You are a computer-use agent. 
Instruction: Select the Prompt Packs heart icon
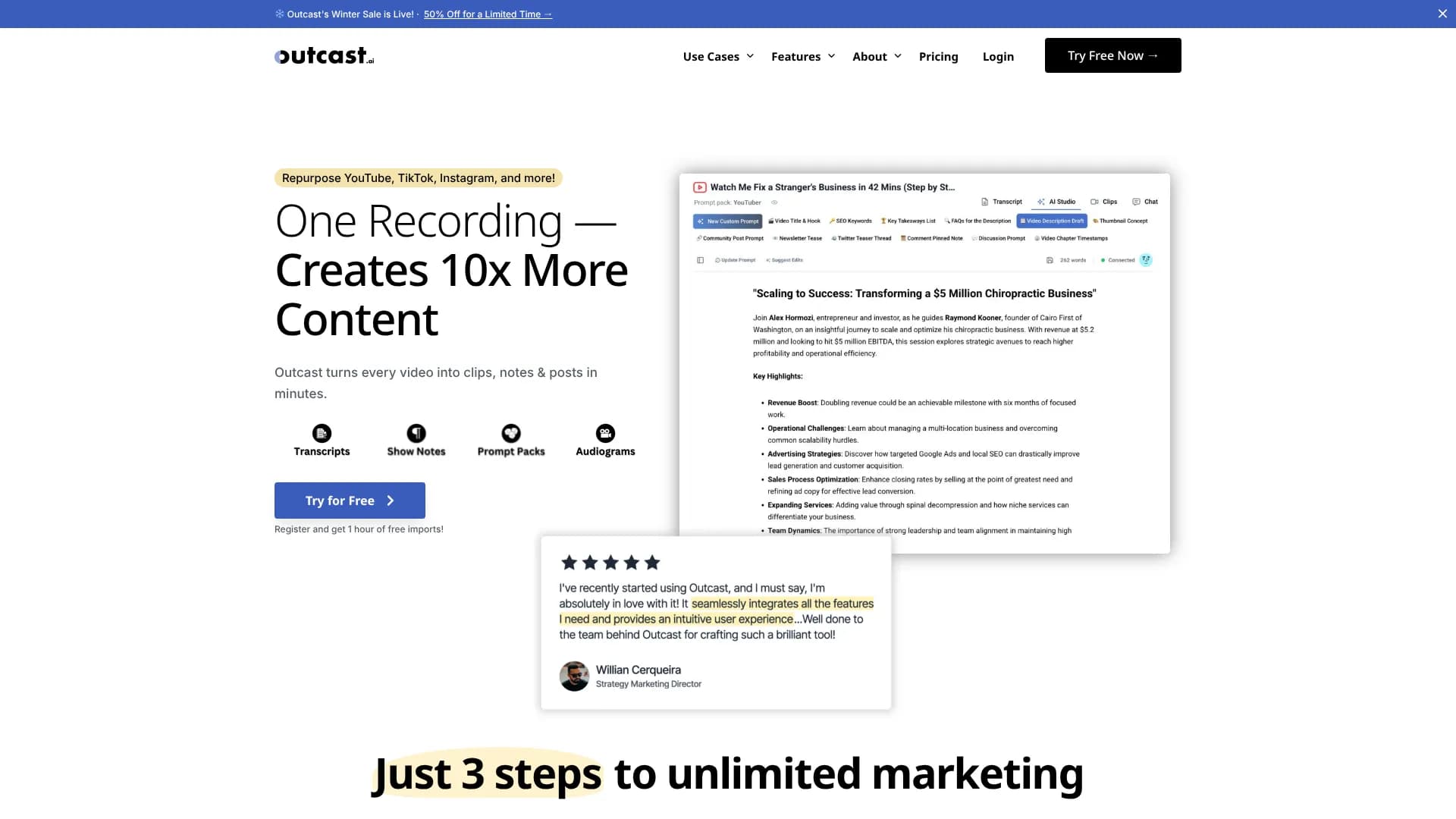(x=511, y=433)
